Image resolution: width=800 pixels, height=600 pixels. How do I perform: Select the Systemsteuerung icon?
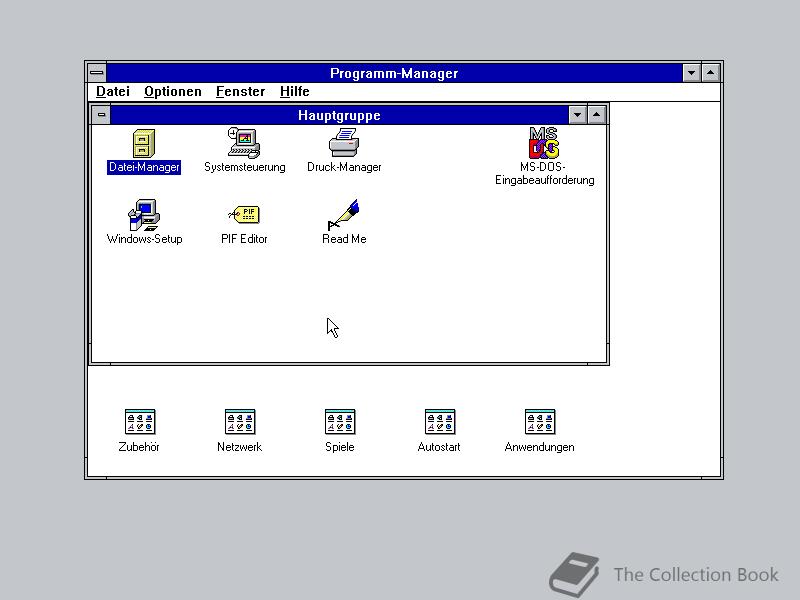point(244,143)
